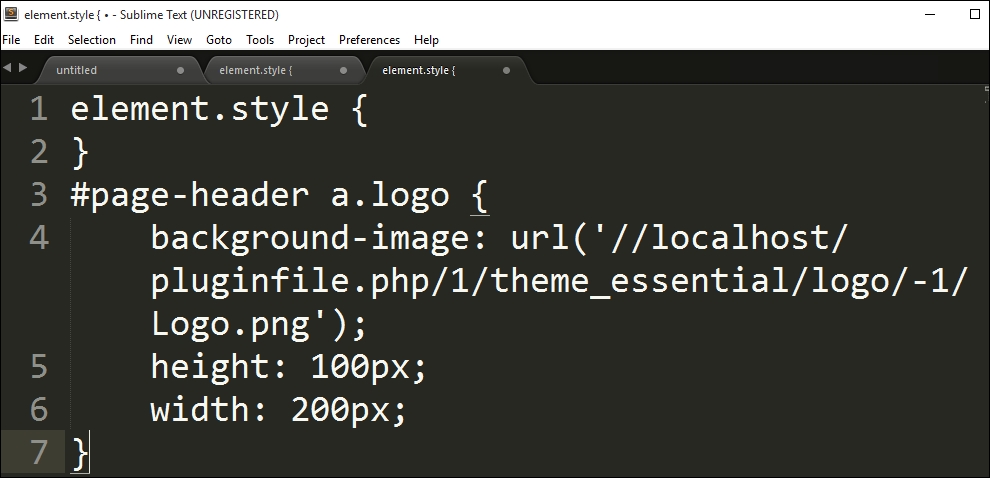Click the next tab arrow
Screen dimensions: 990x478
click(x=23, y=68)
